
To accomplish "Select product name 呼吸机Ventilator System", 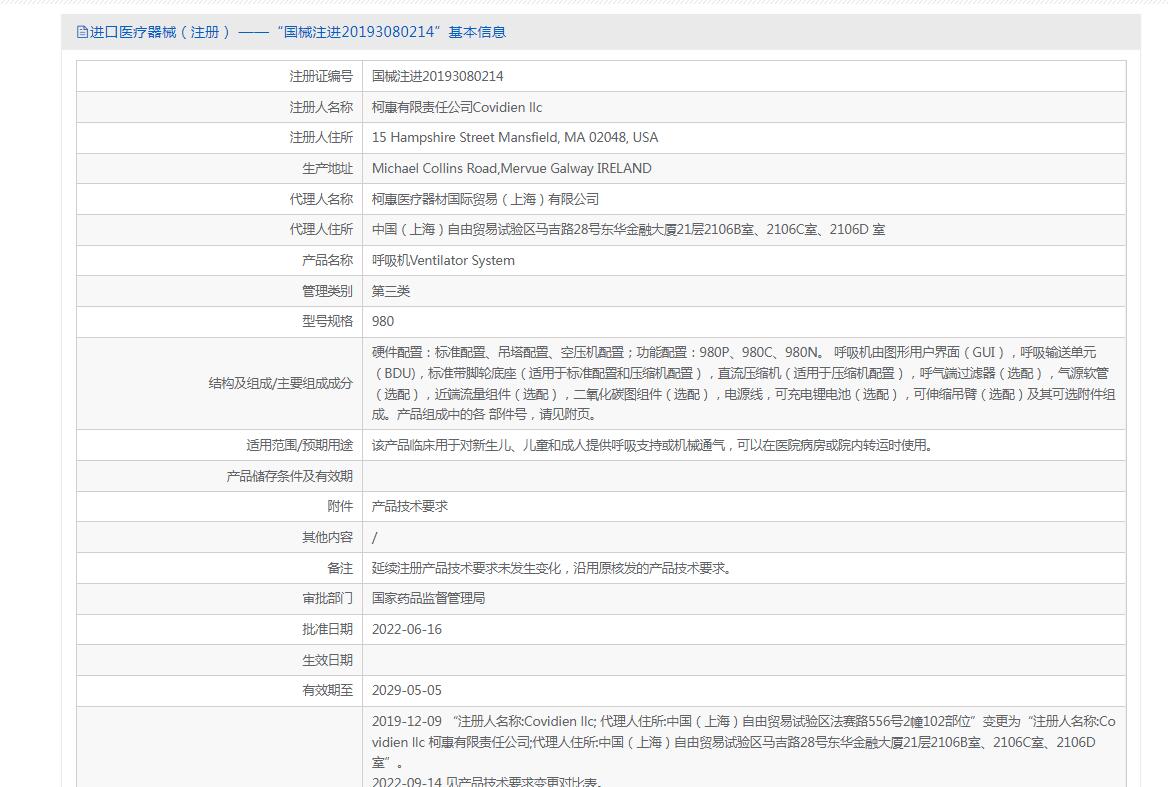I will 443,261.
